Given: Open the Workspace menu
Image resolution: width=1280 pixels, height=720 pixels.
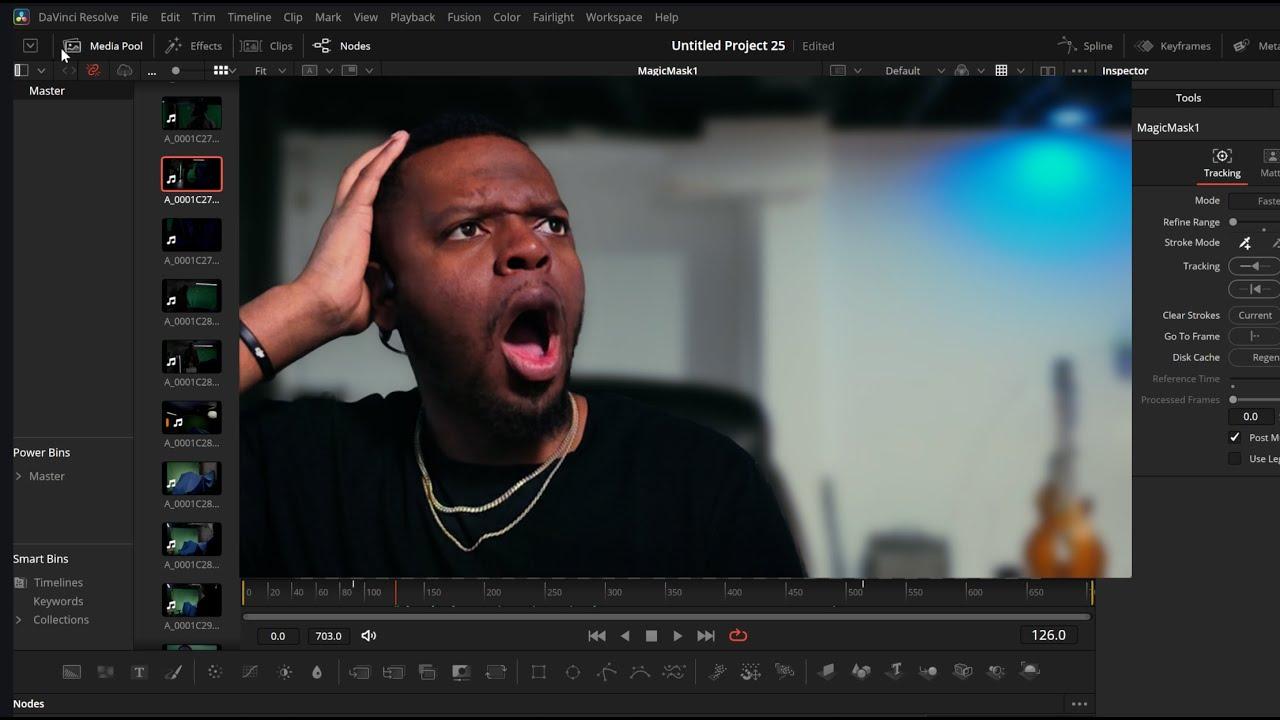Looking at the screenshot, I should (614, 17).
